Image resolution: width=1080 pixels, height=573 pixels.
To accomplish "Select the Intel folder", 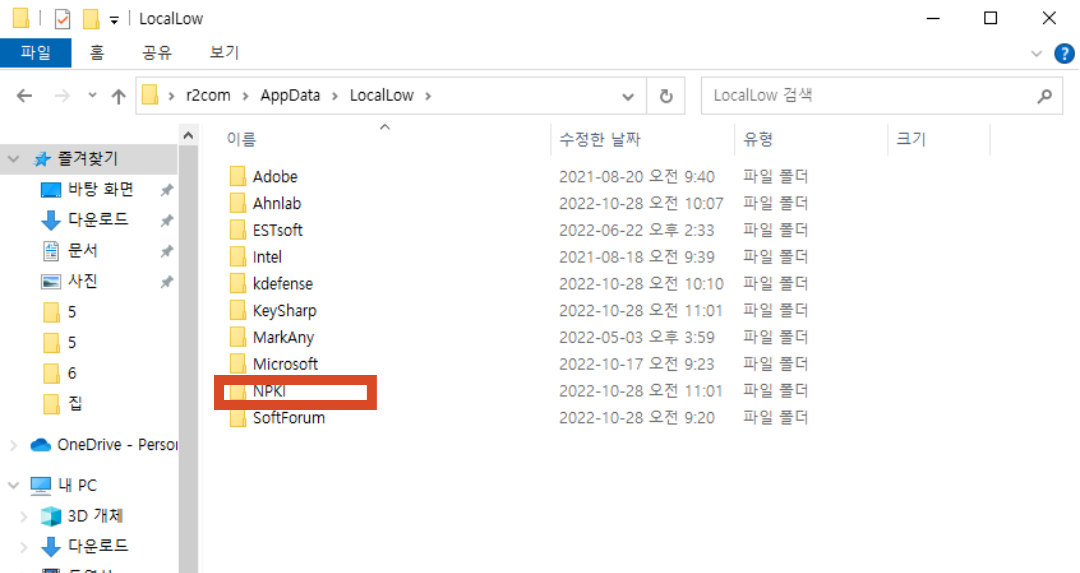I will click(x=267, y=258).
